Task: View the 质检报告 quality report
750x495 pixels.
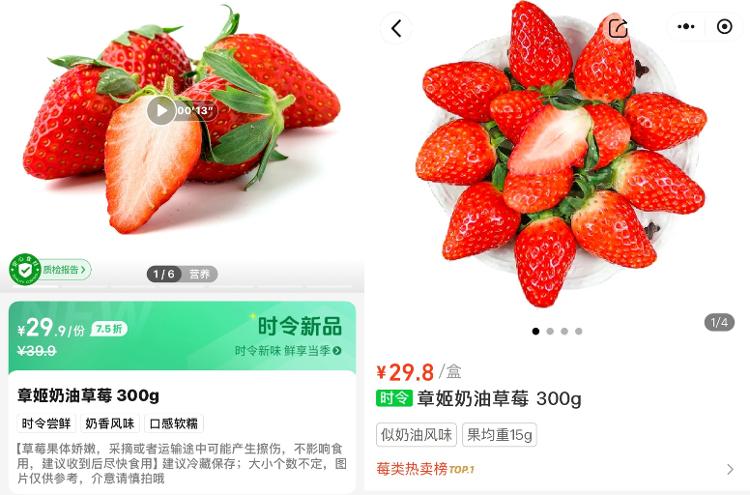Action: click(64, 270)
